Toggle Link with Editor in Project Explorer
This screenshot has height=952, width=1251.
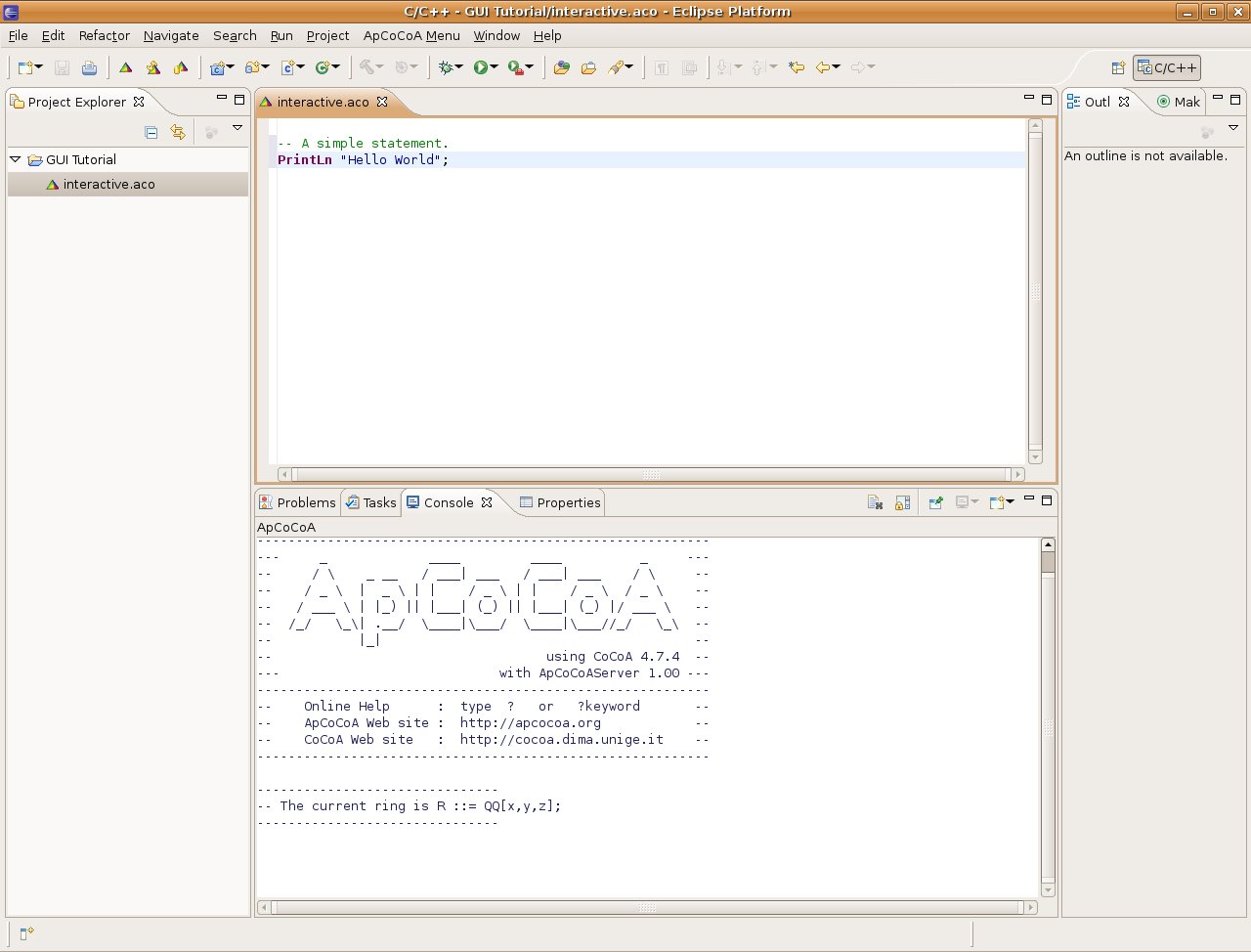[178, 132]
